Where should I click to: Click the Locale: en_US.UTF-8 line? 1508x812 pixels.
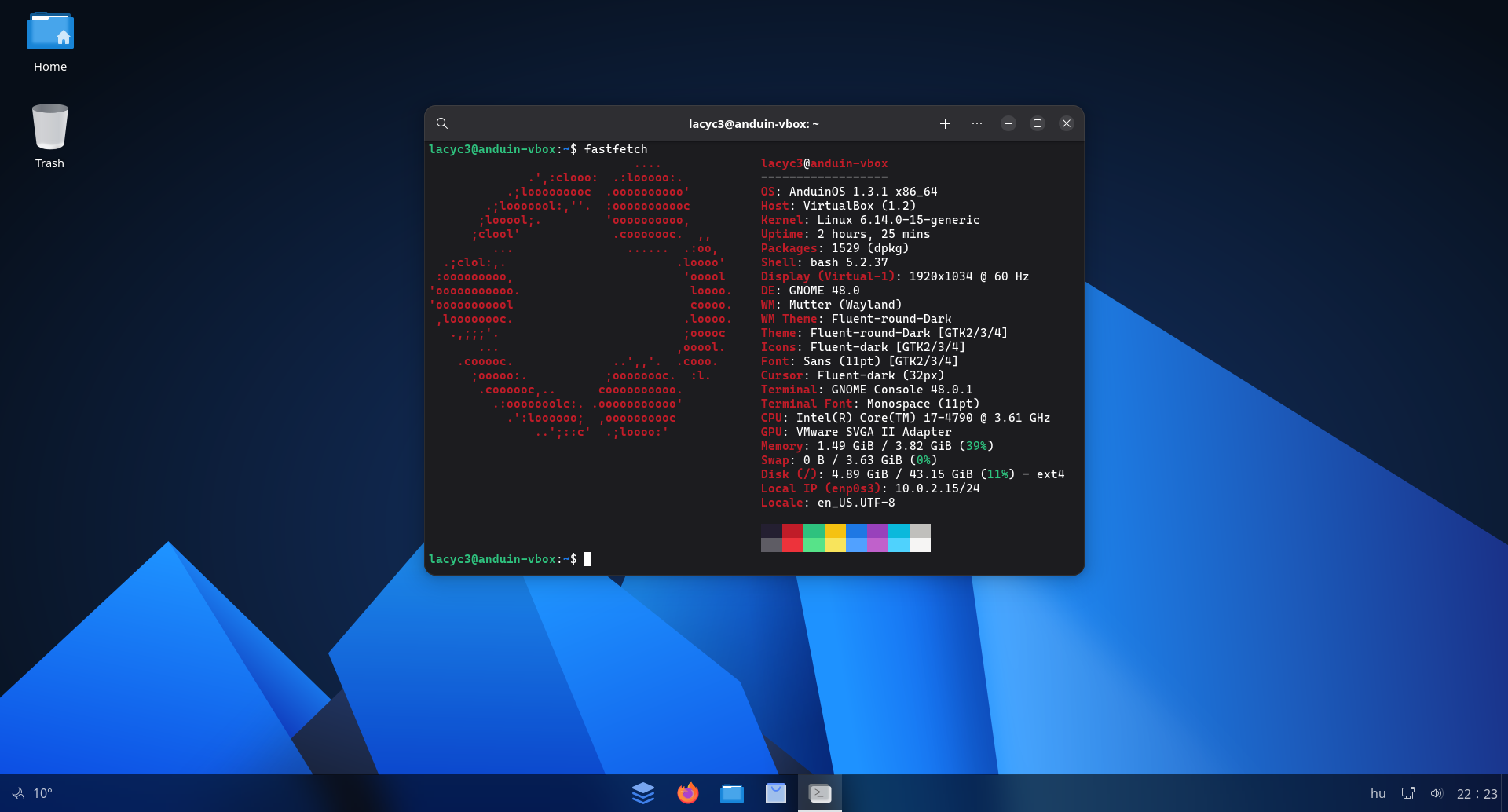click(828, 503)
